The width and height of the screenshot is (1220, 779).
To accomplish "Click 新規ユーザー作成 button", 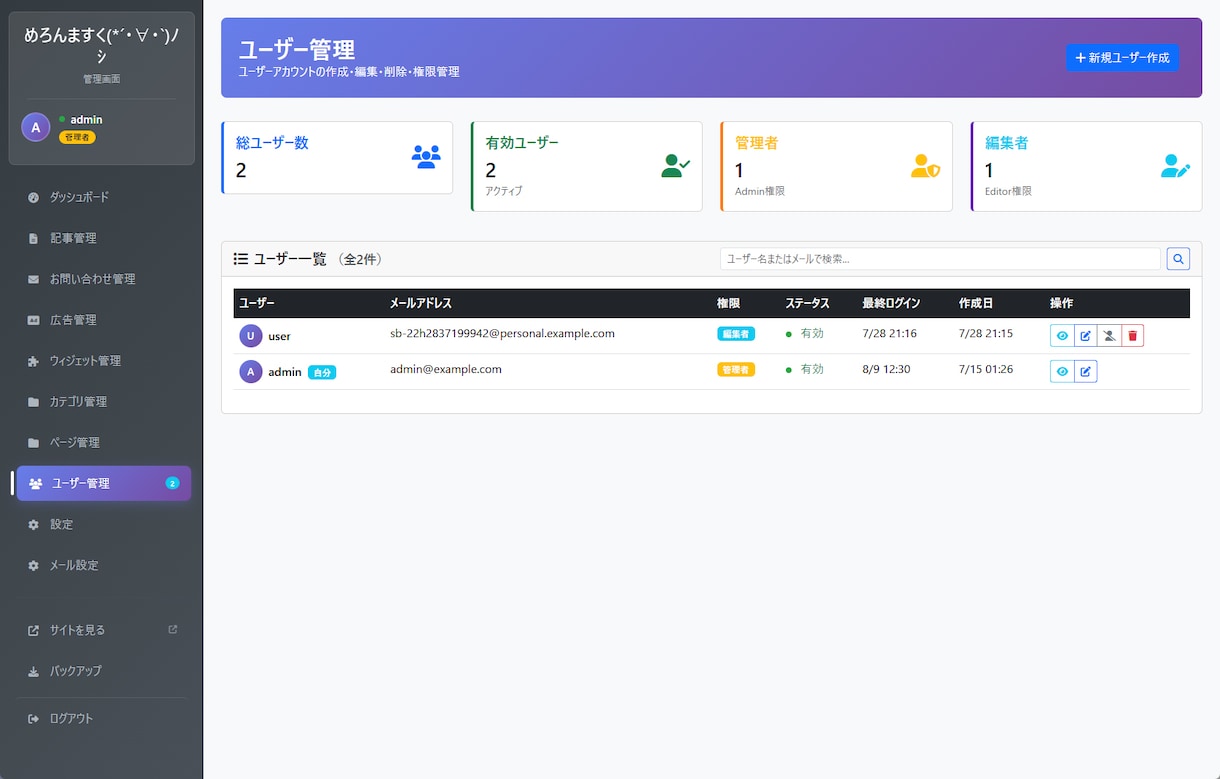I will pyautogui.click(x=1122, y=58).
